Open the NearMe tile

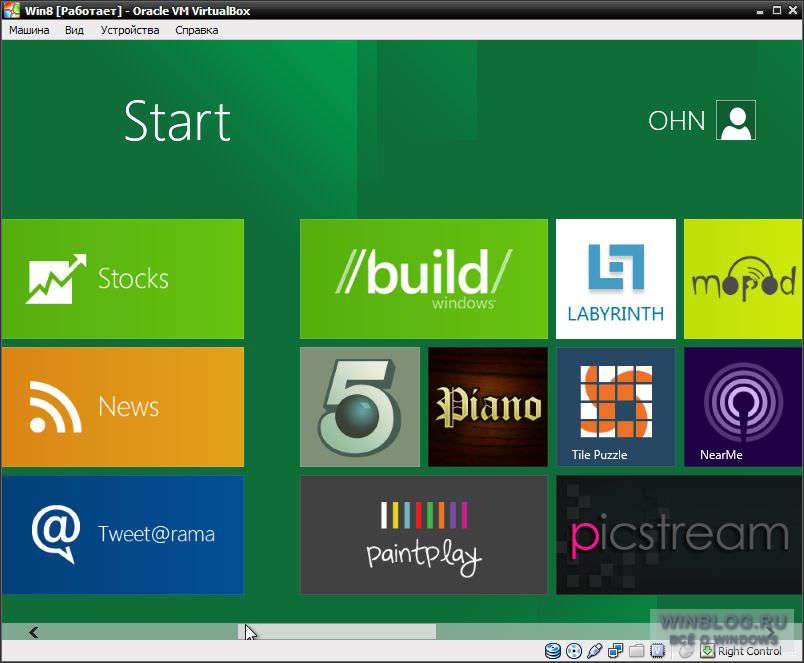743,407
